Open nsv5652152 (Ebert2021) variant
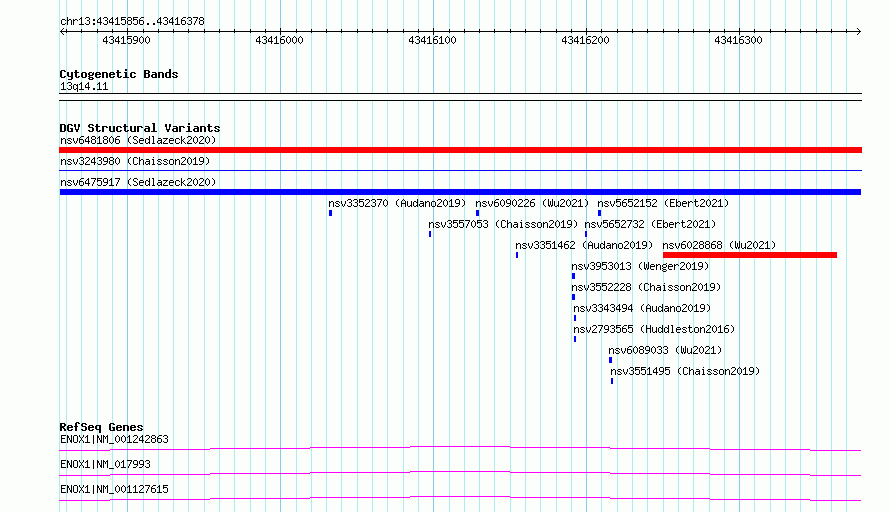The image size is (890, 512). click(663, 203)
